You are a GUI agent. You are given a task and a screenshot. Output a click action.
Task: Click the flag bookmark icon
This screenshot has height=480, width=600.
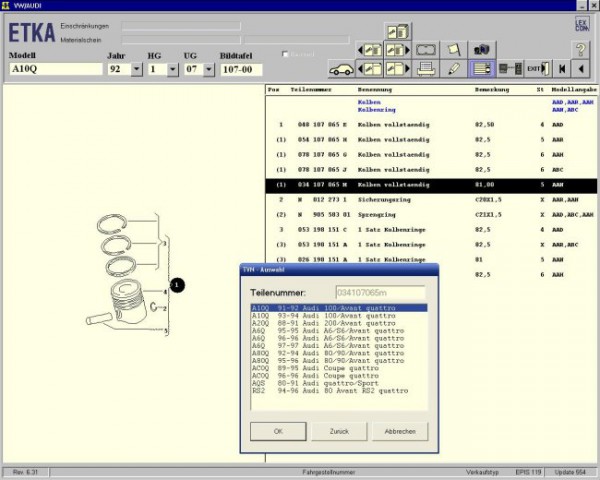tap(454, 50)
